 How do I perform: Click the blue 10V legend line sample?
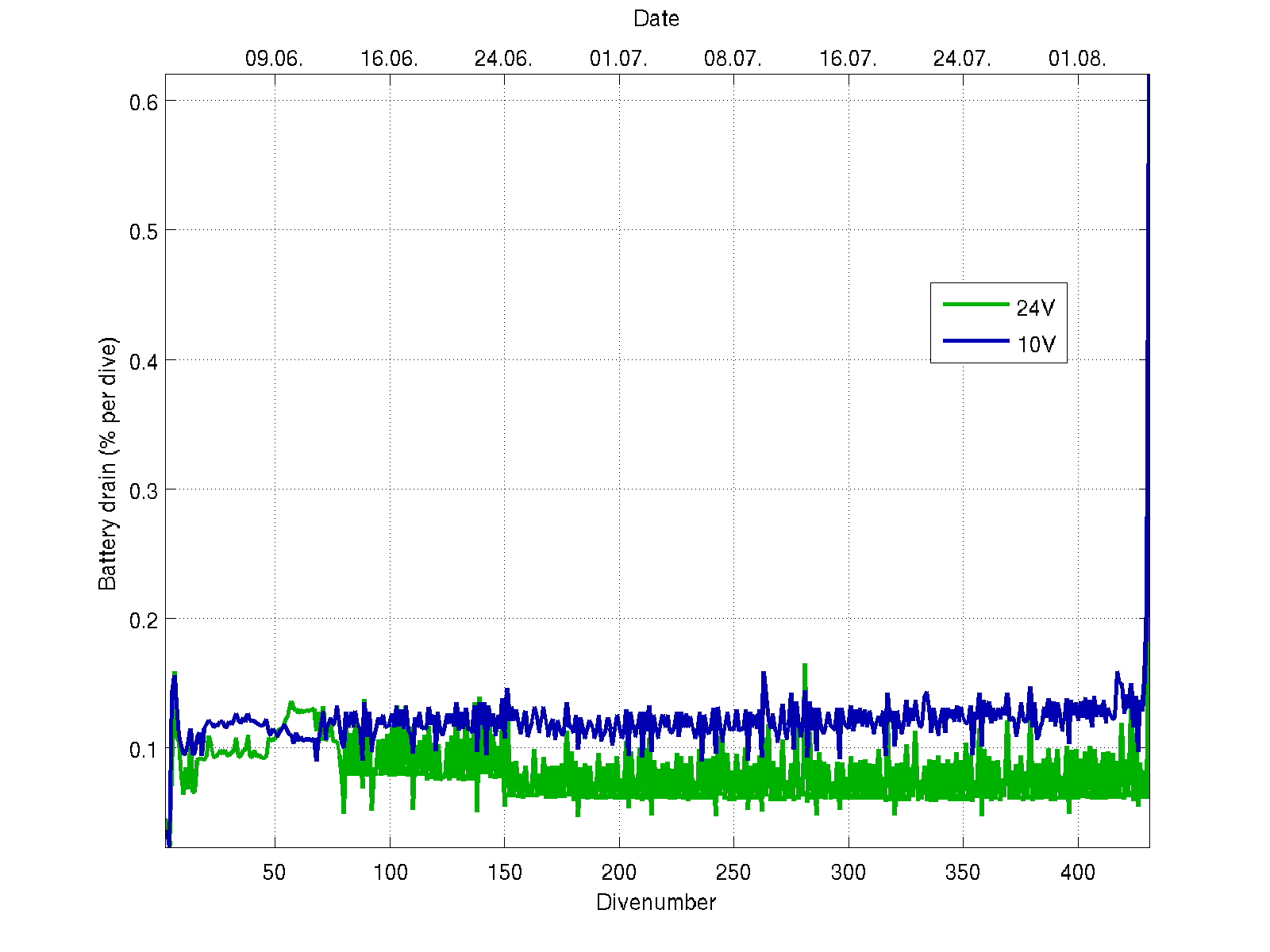click(976, 340)
